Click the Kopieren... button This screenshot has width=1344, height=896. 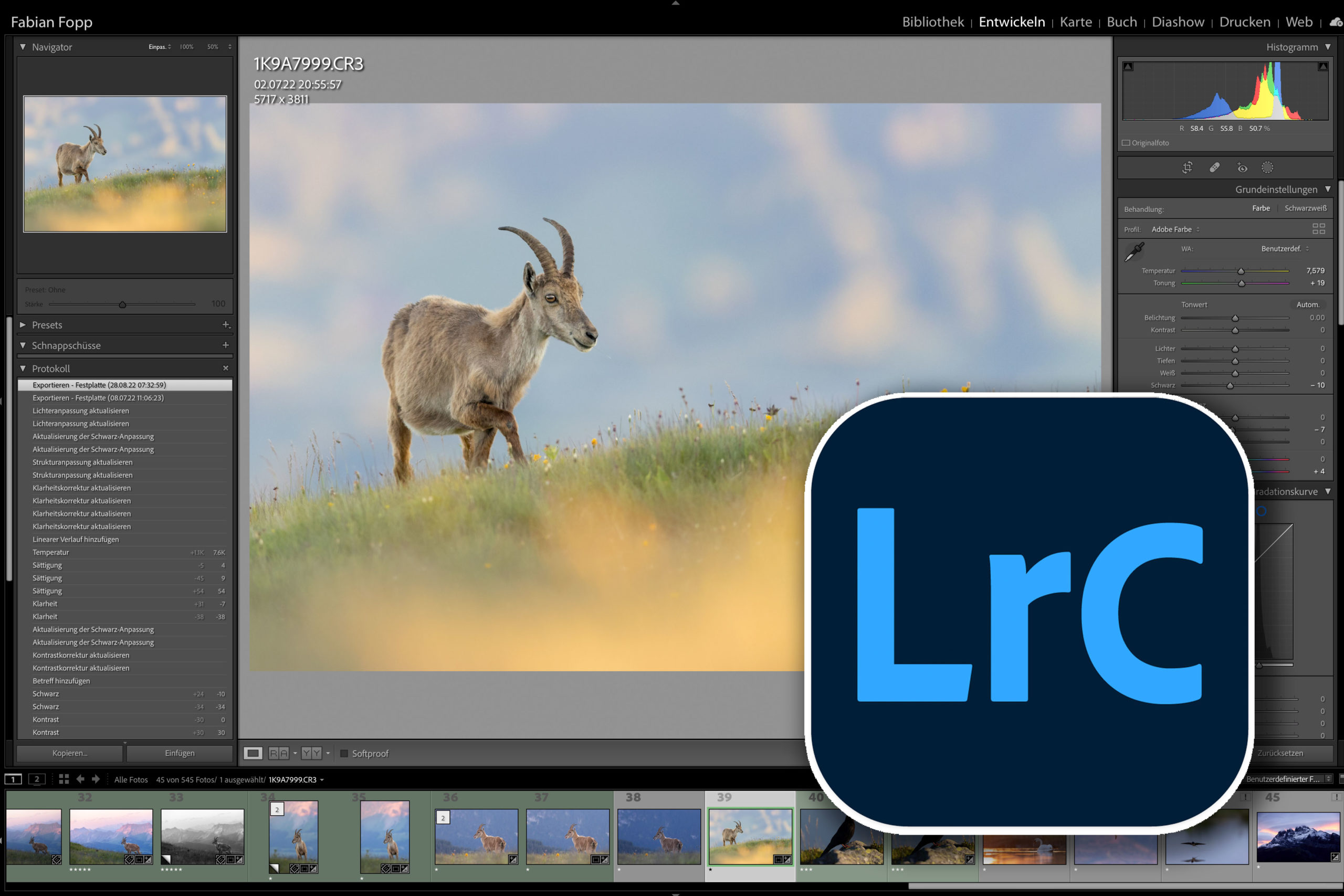70,753
